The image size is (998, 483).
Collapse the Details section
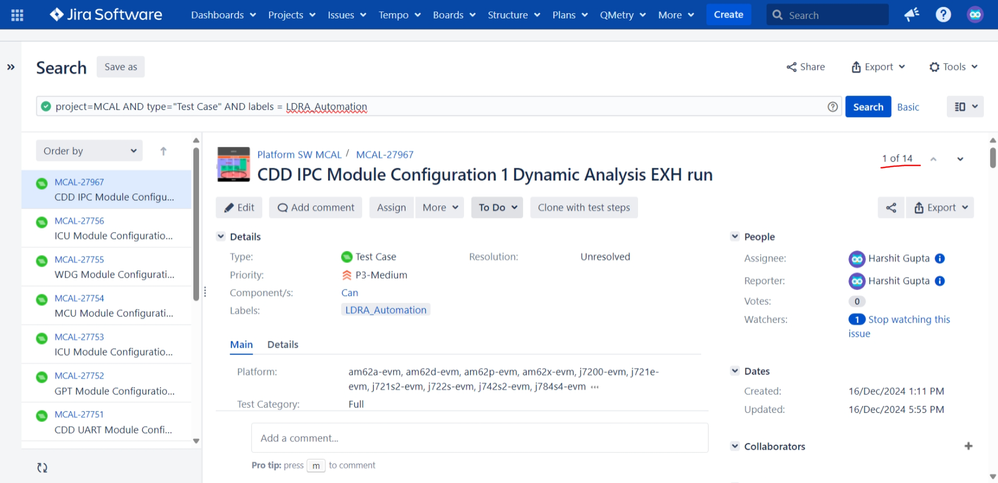coord(221,237)
